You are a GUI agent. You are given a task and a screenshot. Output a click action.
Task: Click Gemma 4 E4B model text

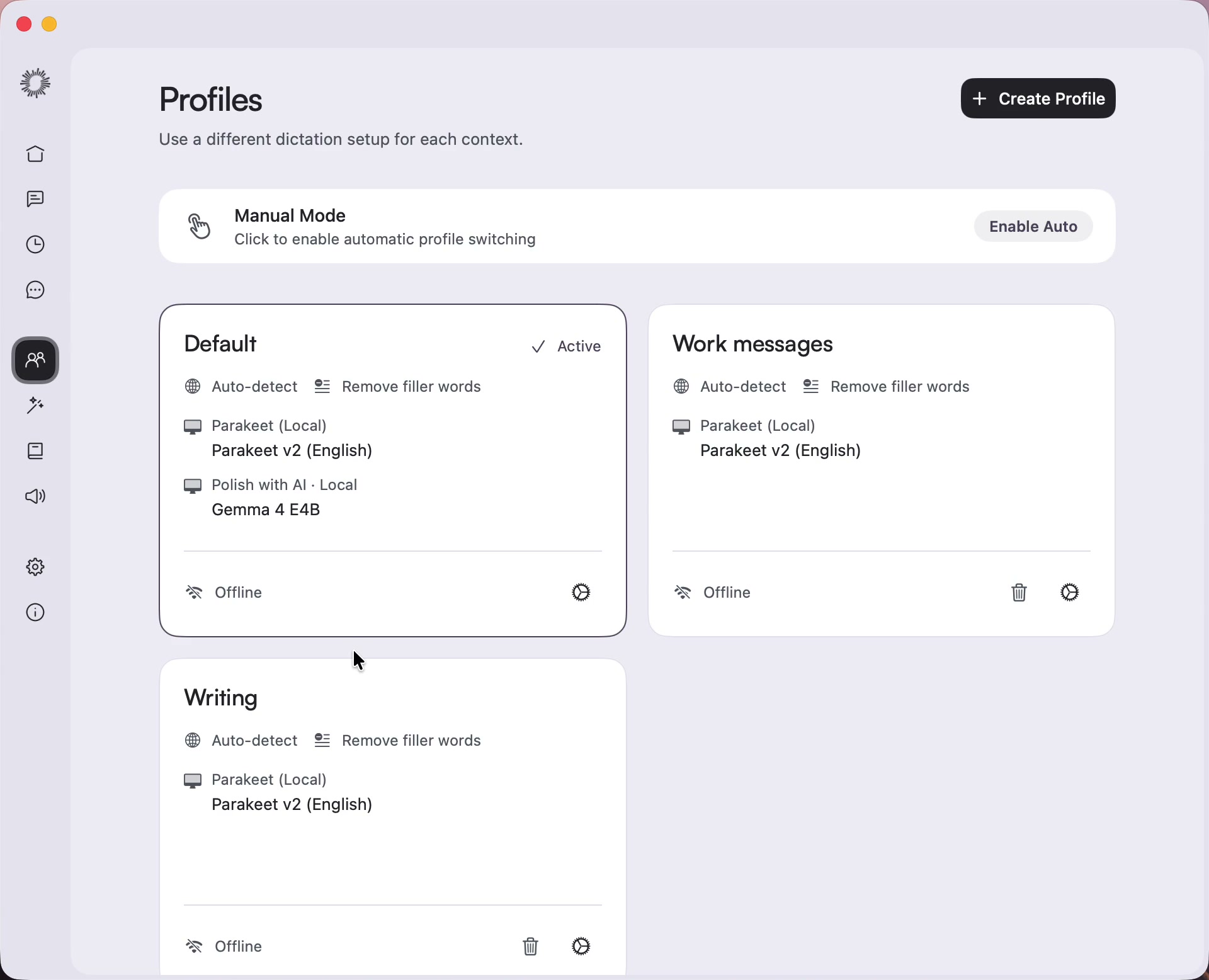pyautogui.click(x=266, y=510)
